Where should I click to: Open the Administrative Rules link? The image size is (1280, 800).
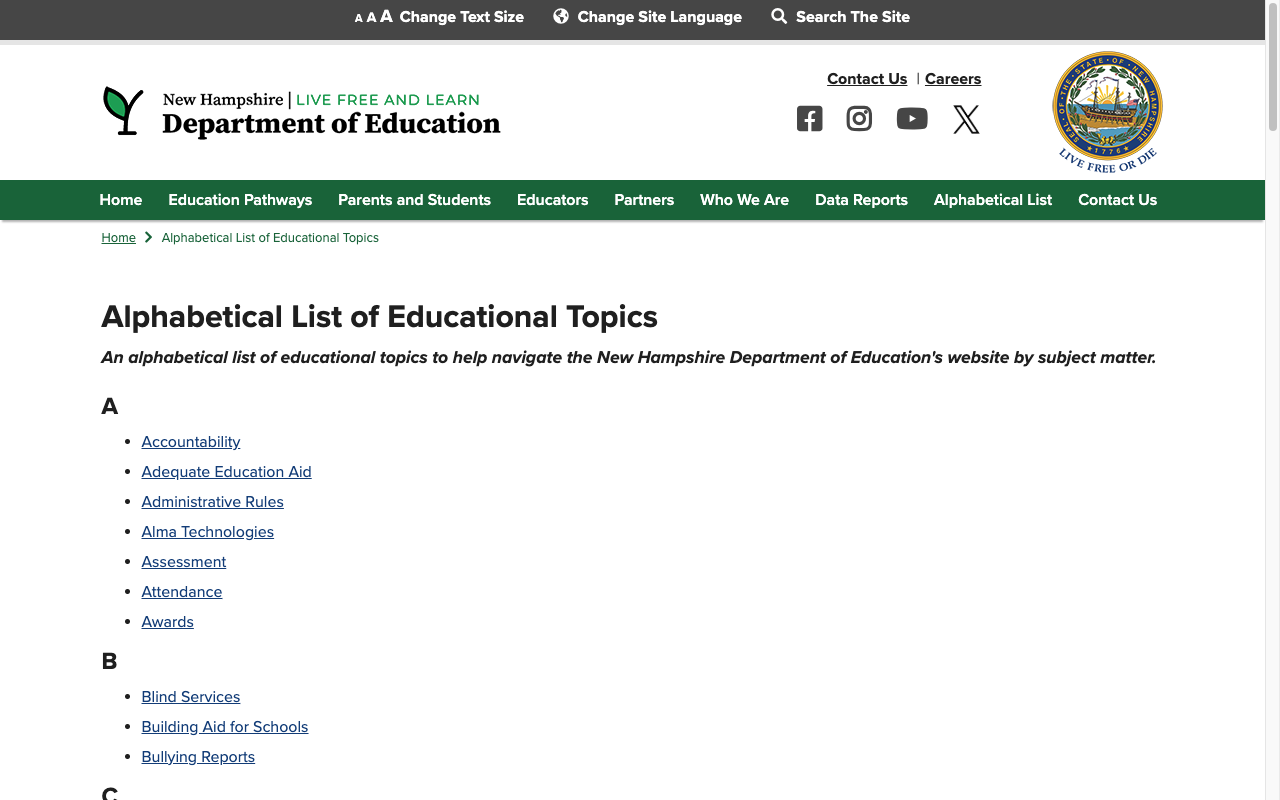click(x=212, y=502)
